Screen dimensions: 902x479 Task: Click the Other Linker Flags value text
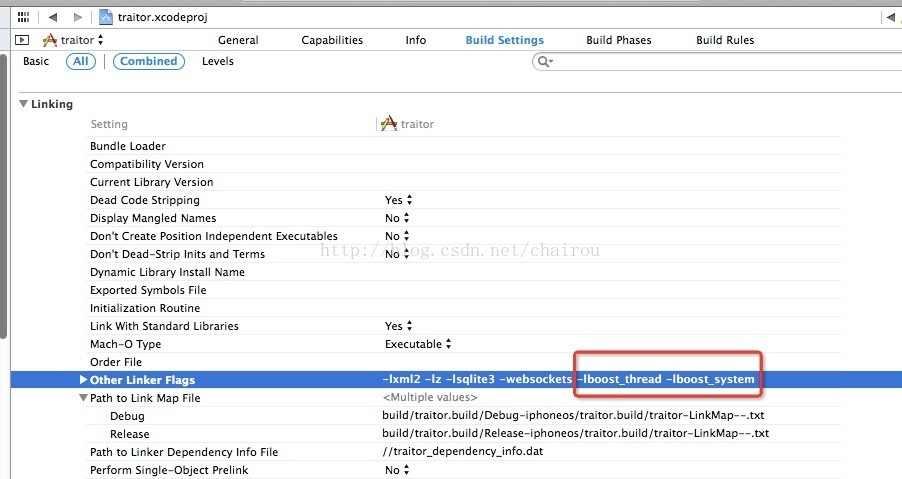coord(568,379)
